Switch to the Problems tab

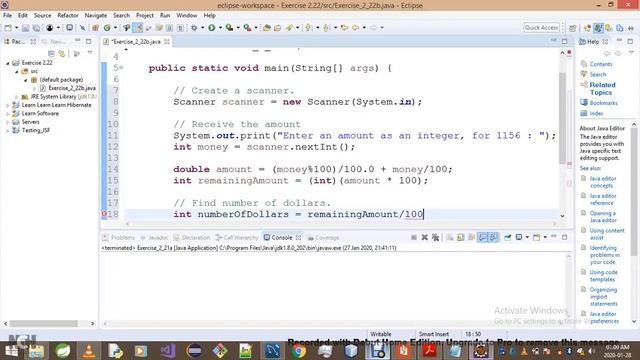pos(118,238)
